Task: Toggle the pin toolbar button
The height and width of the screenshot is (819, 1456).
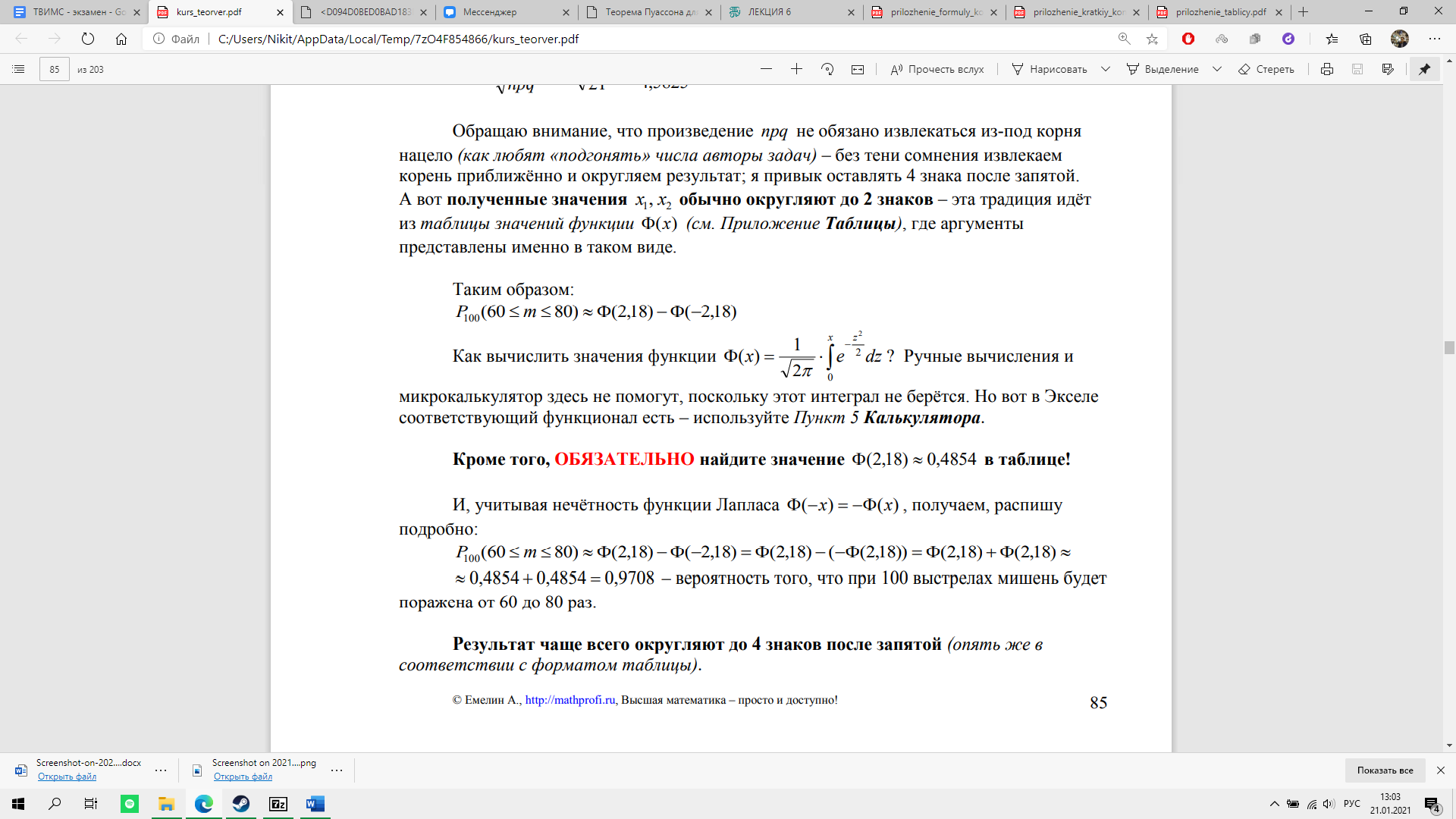Action: point(1425,69)
